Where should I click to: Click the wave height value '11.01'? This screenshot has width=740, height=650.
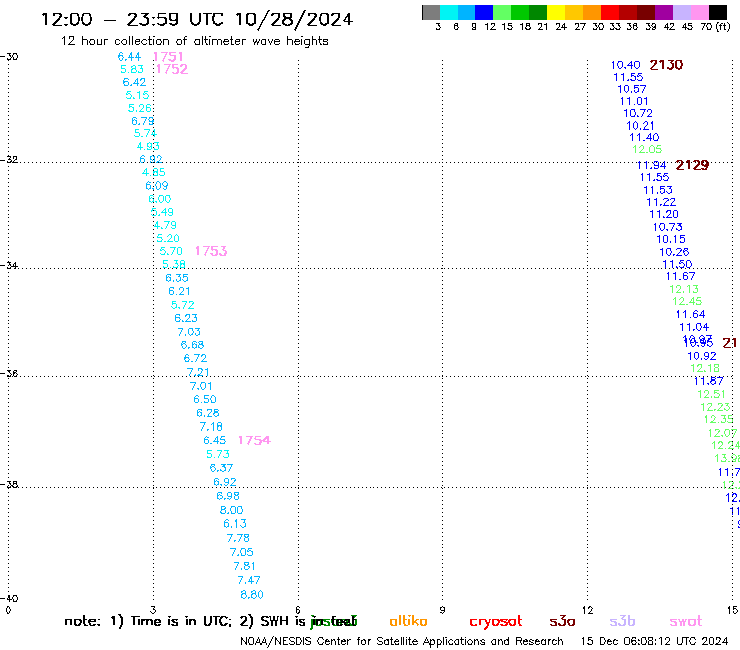coord(634,101)
